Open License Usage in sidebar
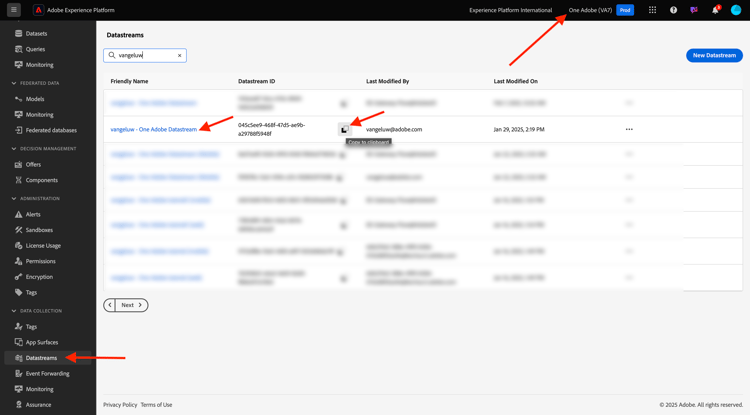 [x=43, y=246]
